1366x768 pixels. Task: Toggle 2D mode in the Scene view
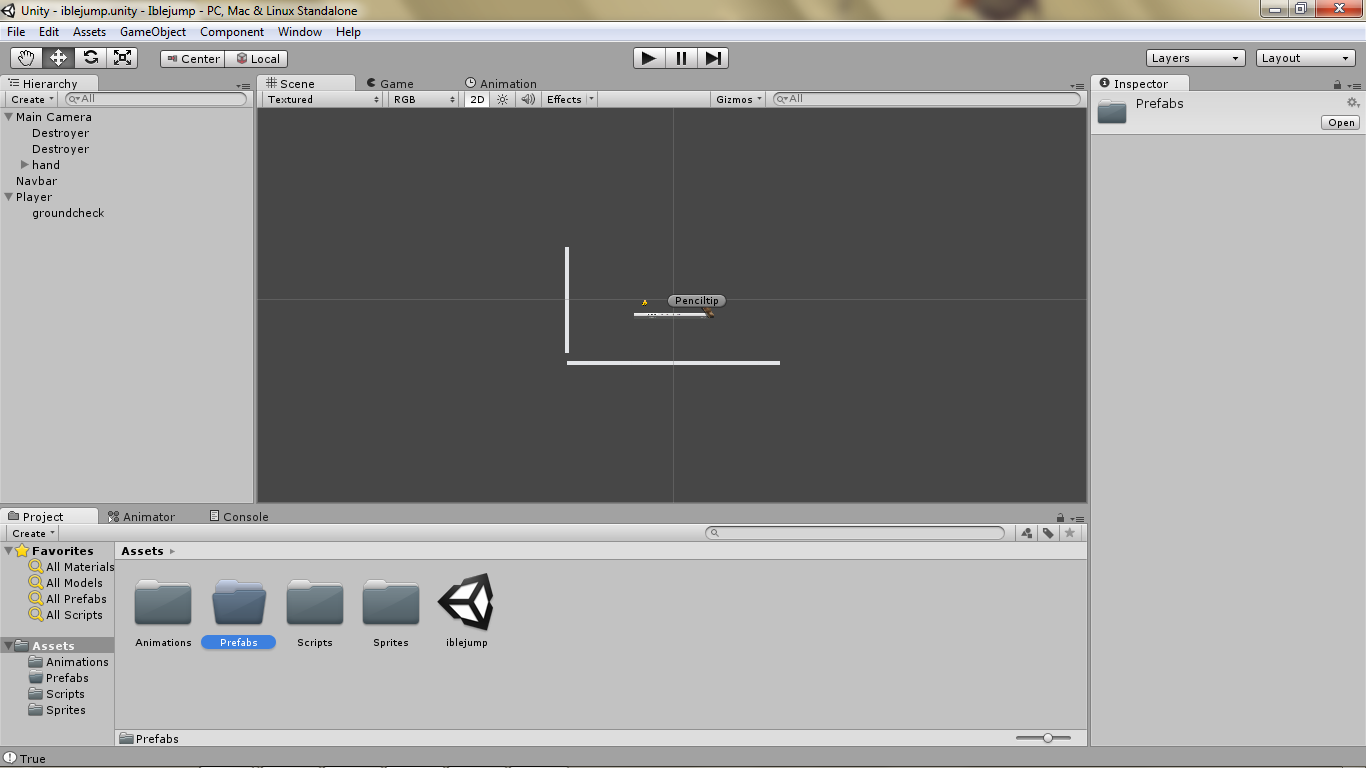(477, 99)
